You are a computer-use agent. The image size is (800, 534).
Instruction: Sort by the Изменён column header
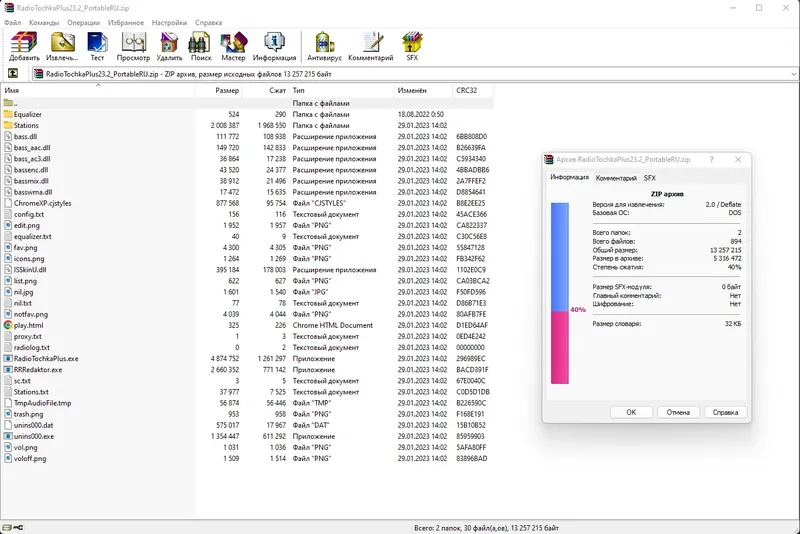pos(423,90)
